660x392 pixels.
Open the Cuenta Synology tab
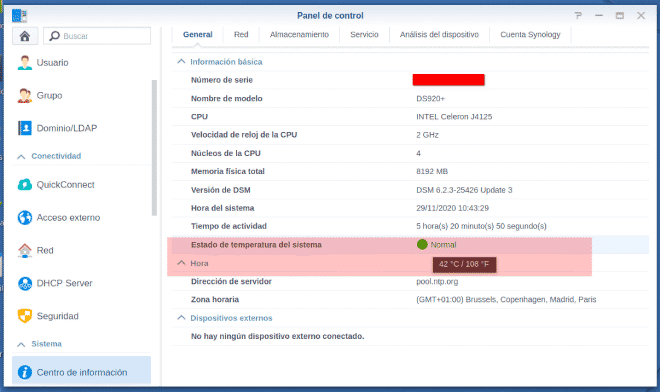(530, 35)
